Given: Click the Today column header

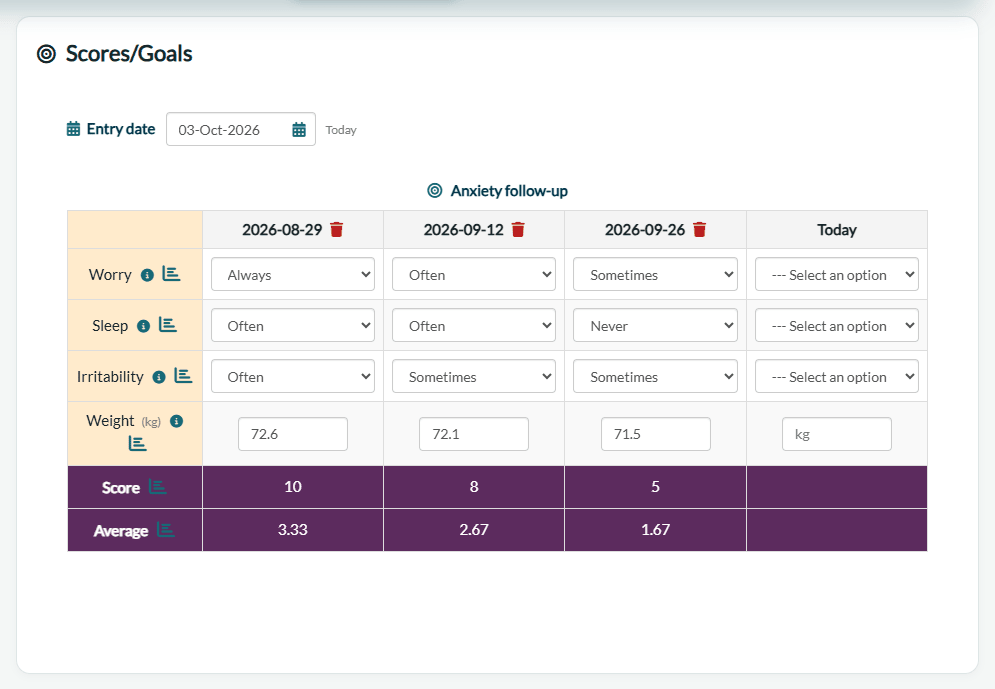Looking at the screenshot, I should pyautogui.click(x=837, y=230).
